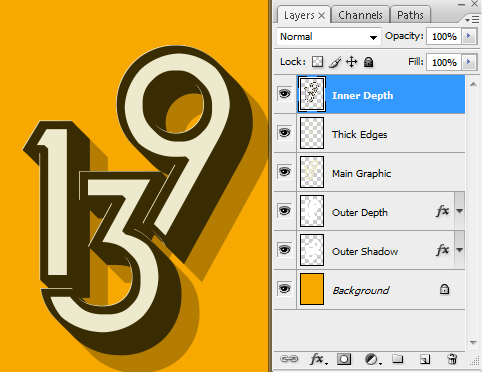Lock image pixels with brush icon
This screenshot has width=482, height=372.
(335, 62)
